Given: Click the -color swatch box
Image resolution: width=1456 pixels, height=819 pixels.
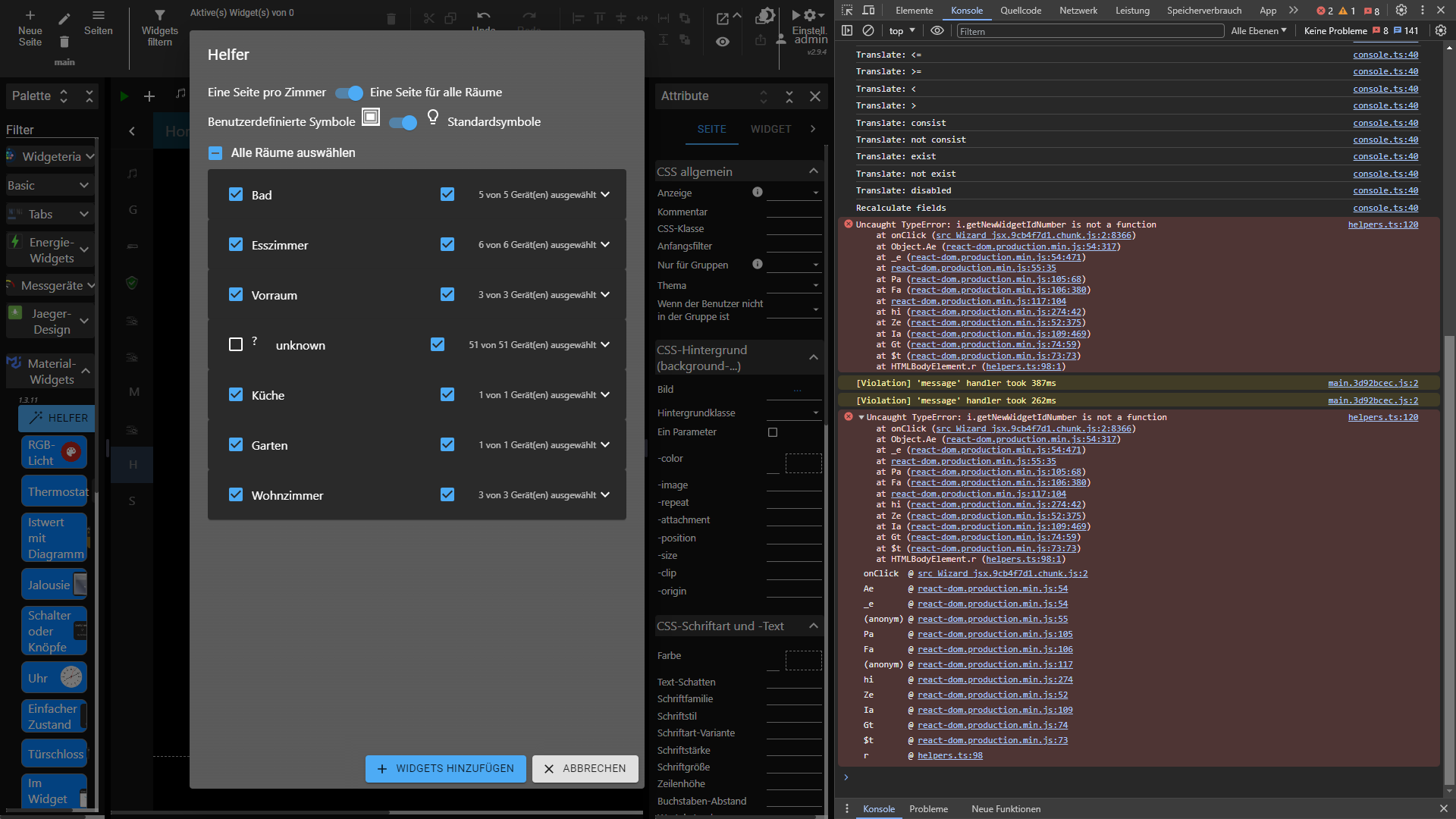Looking at the screenshot, I should (803, 463).
